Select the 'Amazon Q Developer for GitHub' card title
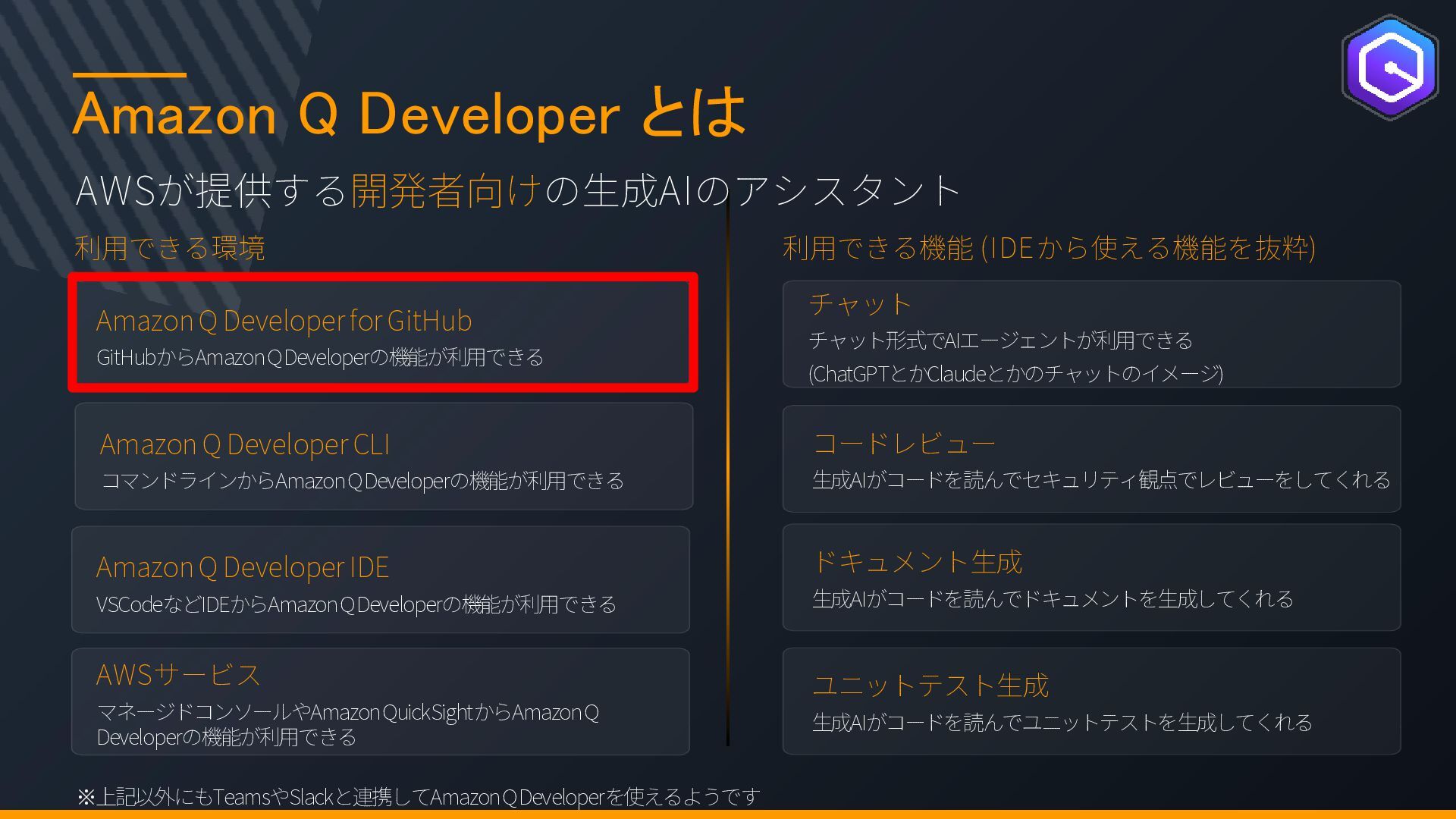The width and height of the screenshot is (1456, 819). tap(284, 321)
